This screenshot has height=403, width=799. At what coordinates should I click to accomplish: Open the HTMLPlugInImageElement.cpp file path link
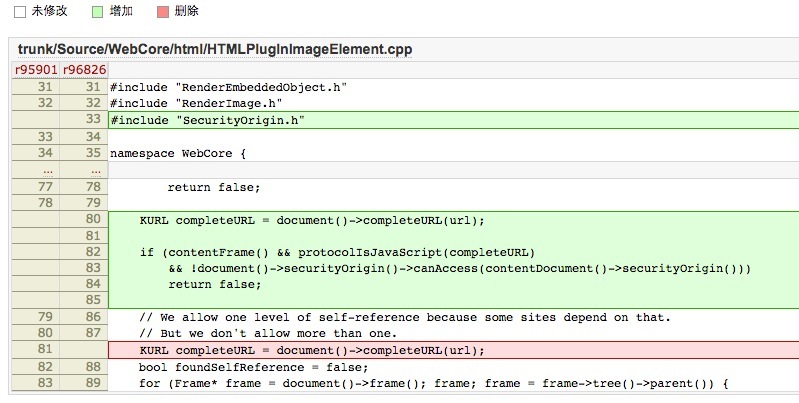[x=215, y=49]
